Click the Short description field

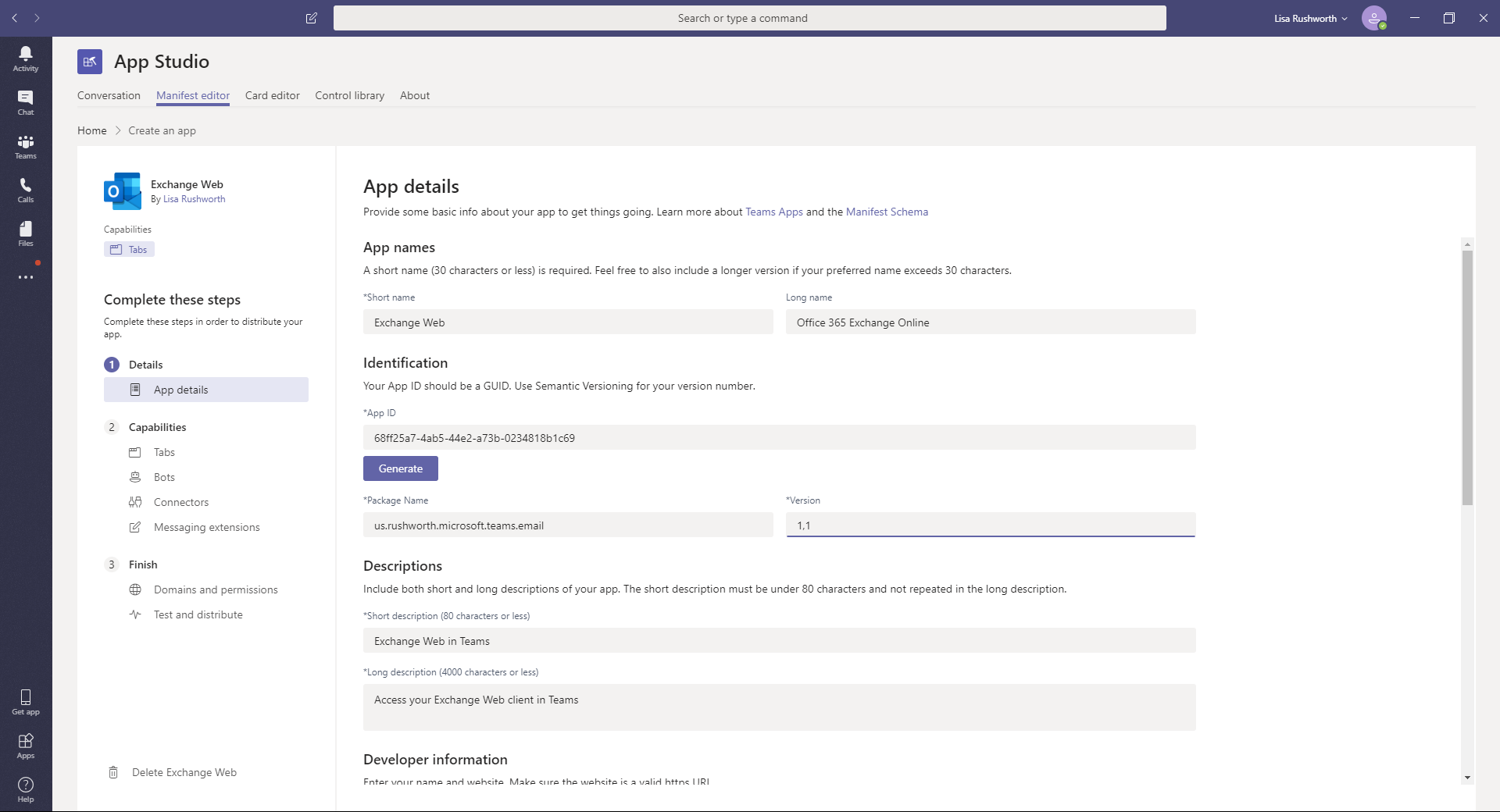780,640
